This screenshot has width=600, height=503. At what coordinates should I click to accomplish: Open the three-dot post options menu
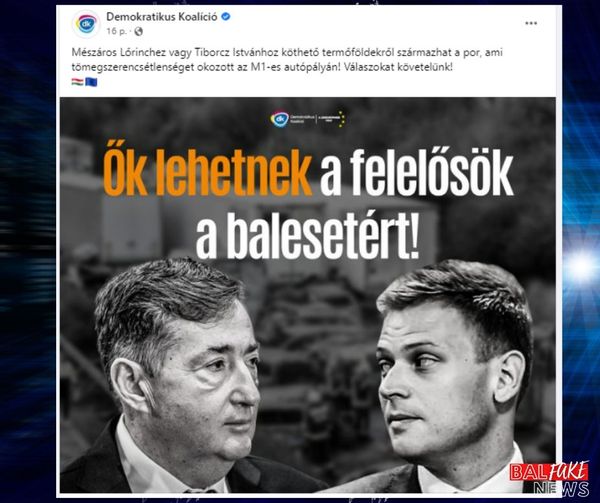point(531,24)
